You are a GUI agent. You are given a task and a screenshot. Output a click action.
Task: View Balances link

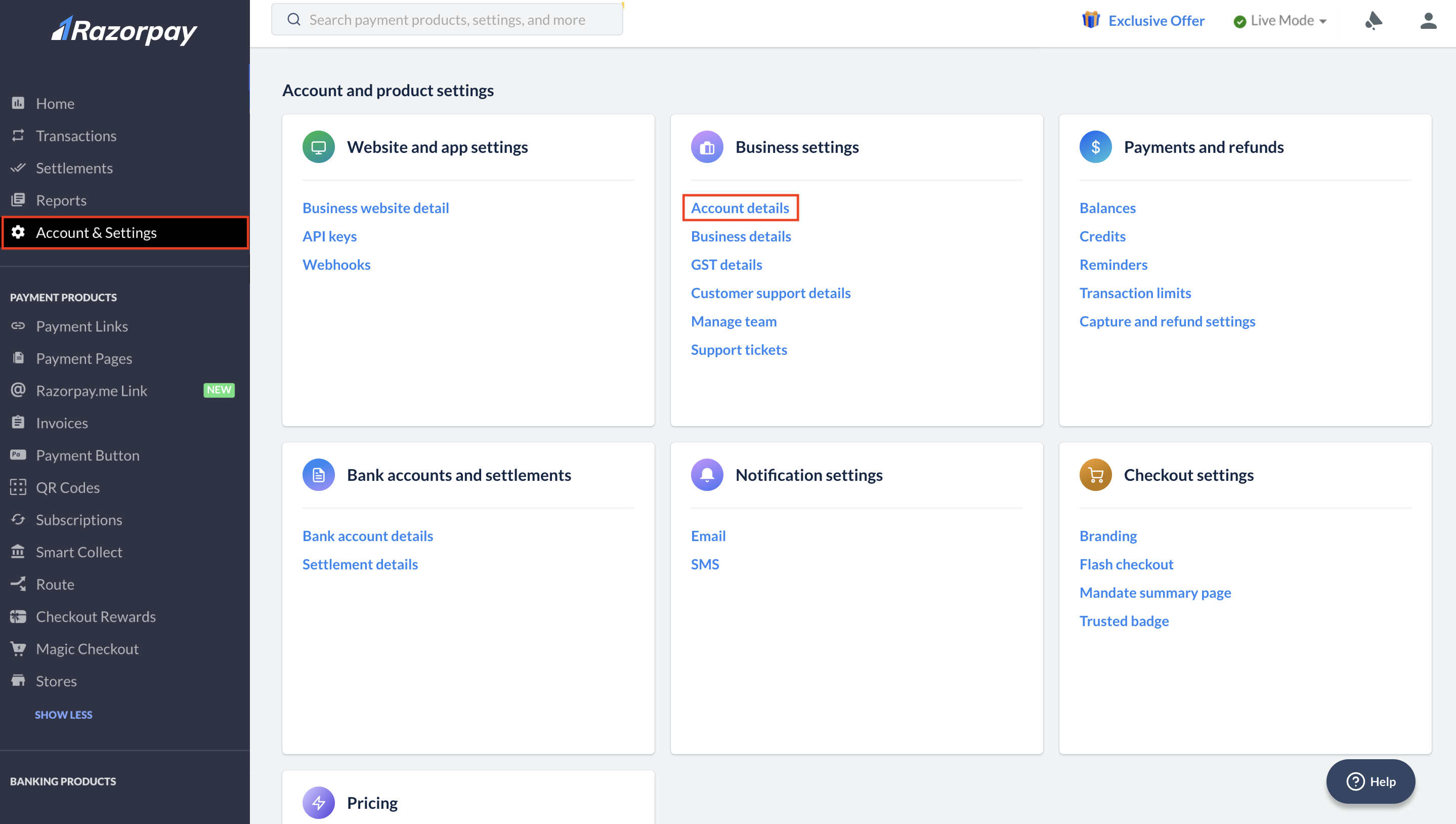tap(1107, 208)
